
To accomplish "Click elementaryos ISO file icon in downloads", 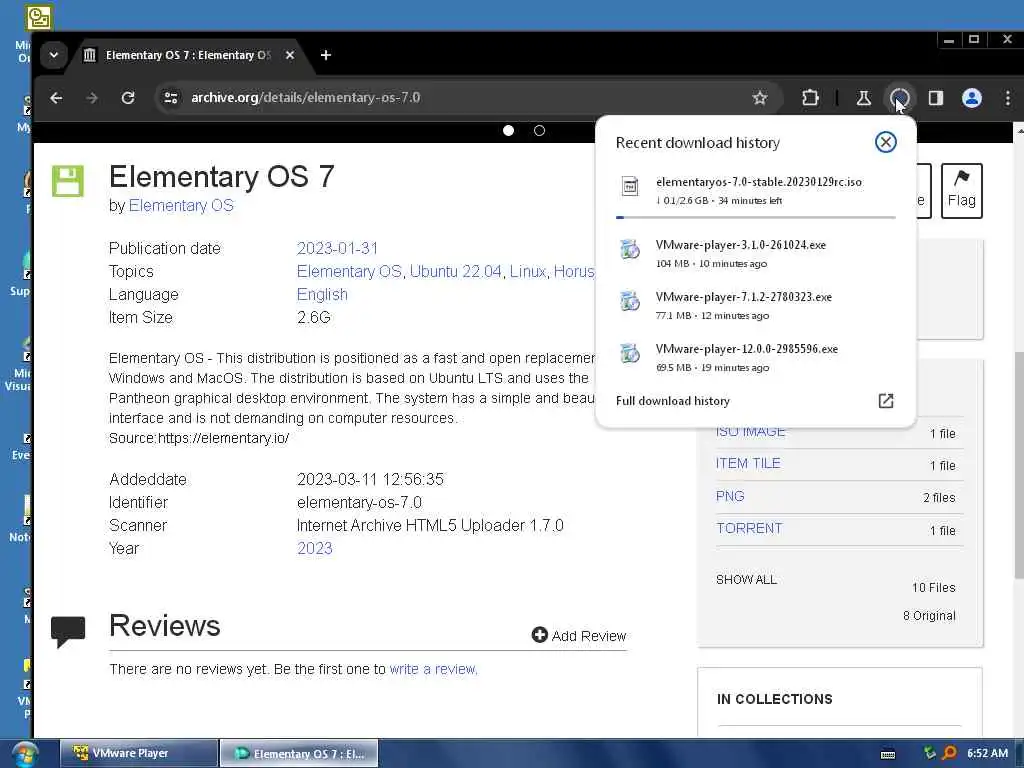I will pos(630,186).
